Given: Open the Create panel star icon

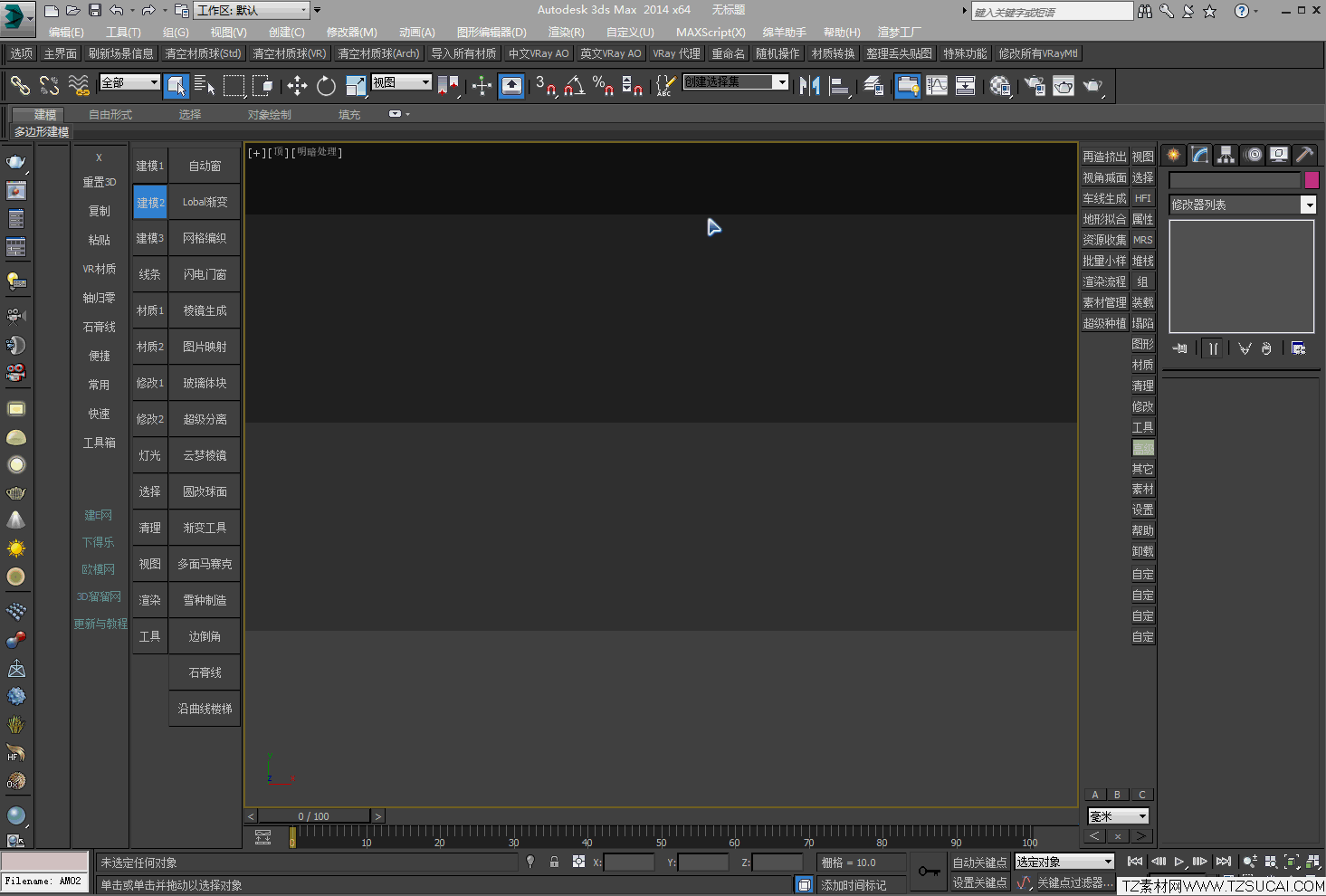Looking at the screenshot, I should [x=1174, y=155].
